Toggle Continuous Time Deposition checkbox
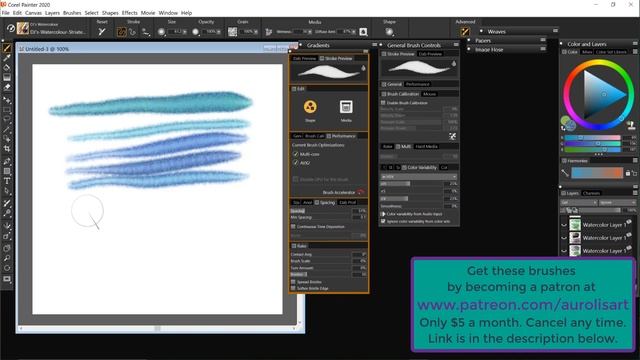Screen dimensions: 640x360 tap(293, 226)
